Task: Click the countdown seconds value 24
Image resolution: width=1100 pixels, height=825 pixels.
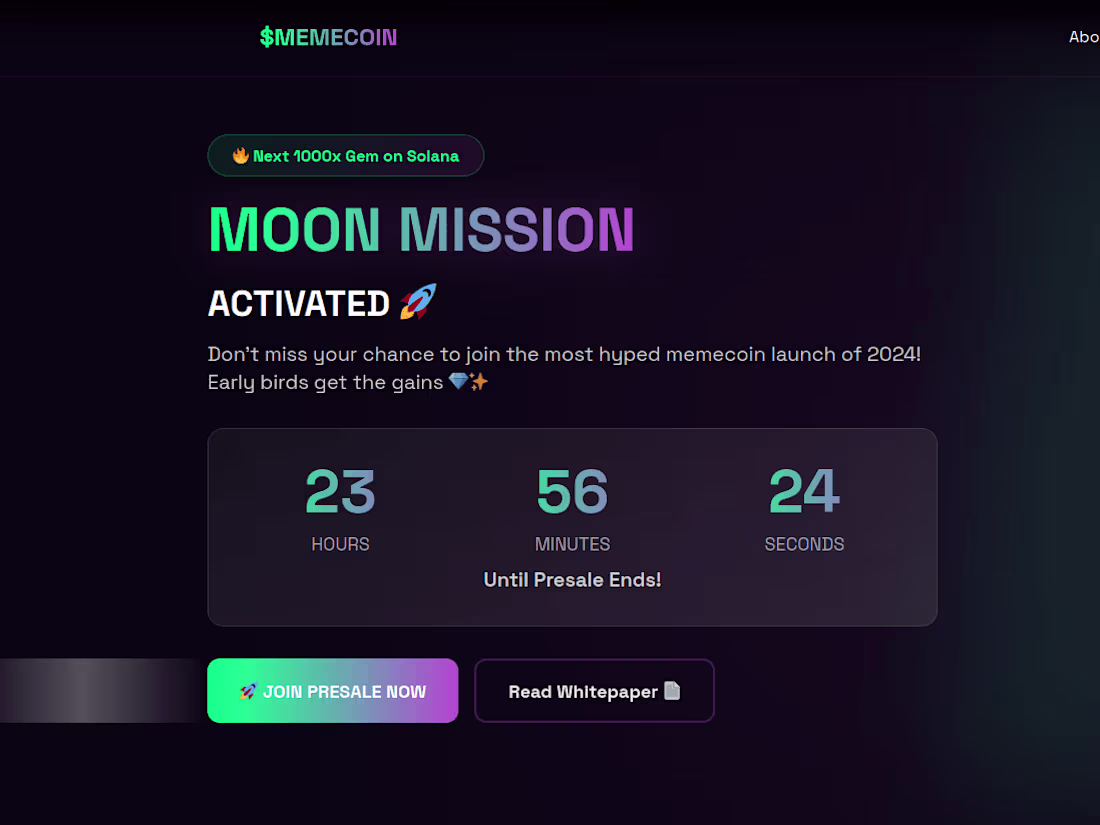Action: [x=804, y=492]
